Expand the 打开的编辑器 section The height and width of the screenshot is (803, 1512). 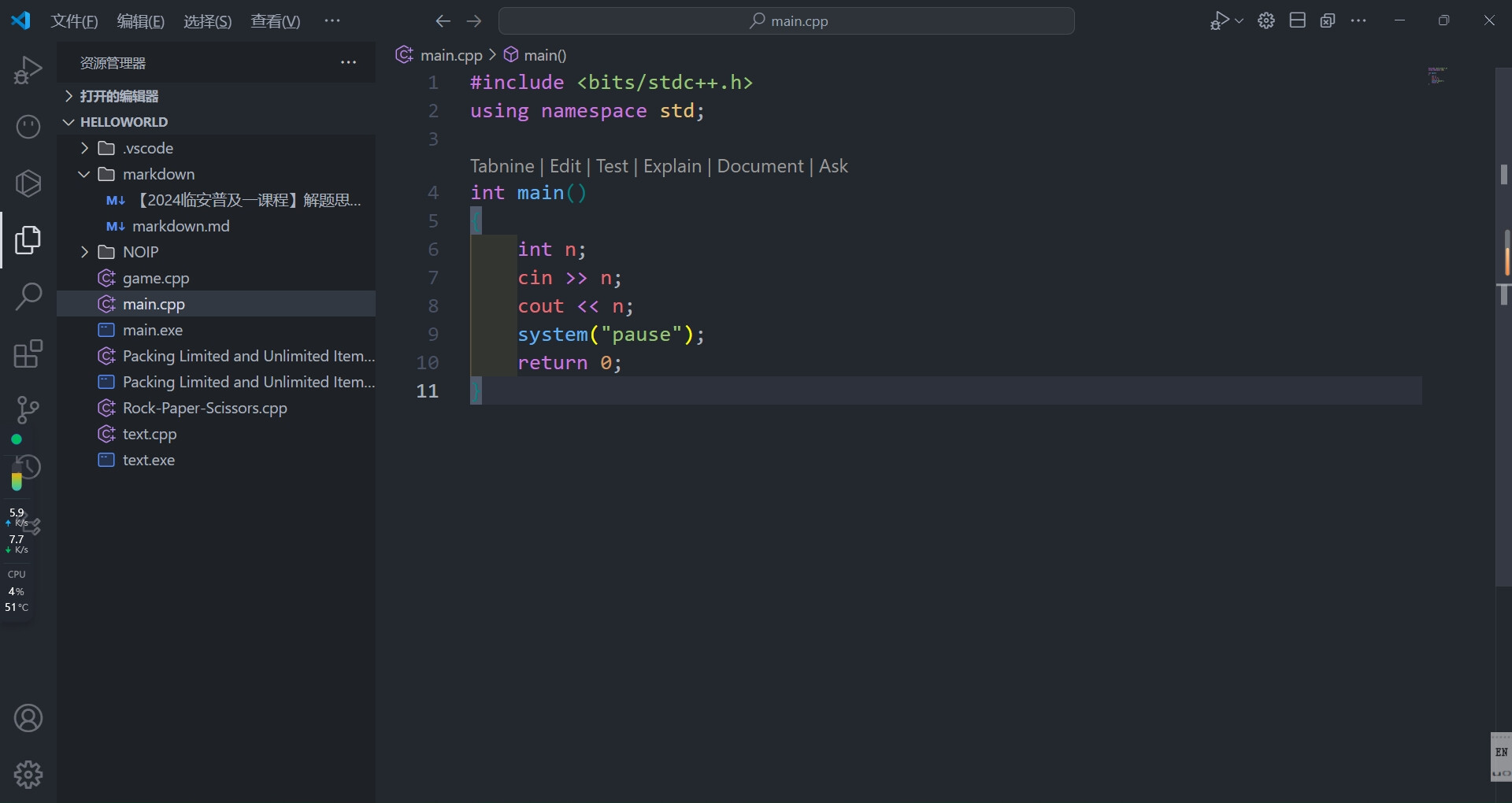tap(119, 96)
